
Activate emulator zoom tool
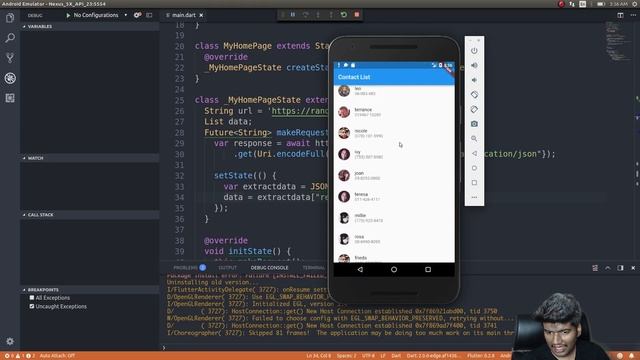pos(474,139)
